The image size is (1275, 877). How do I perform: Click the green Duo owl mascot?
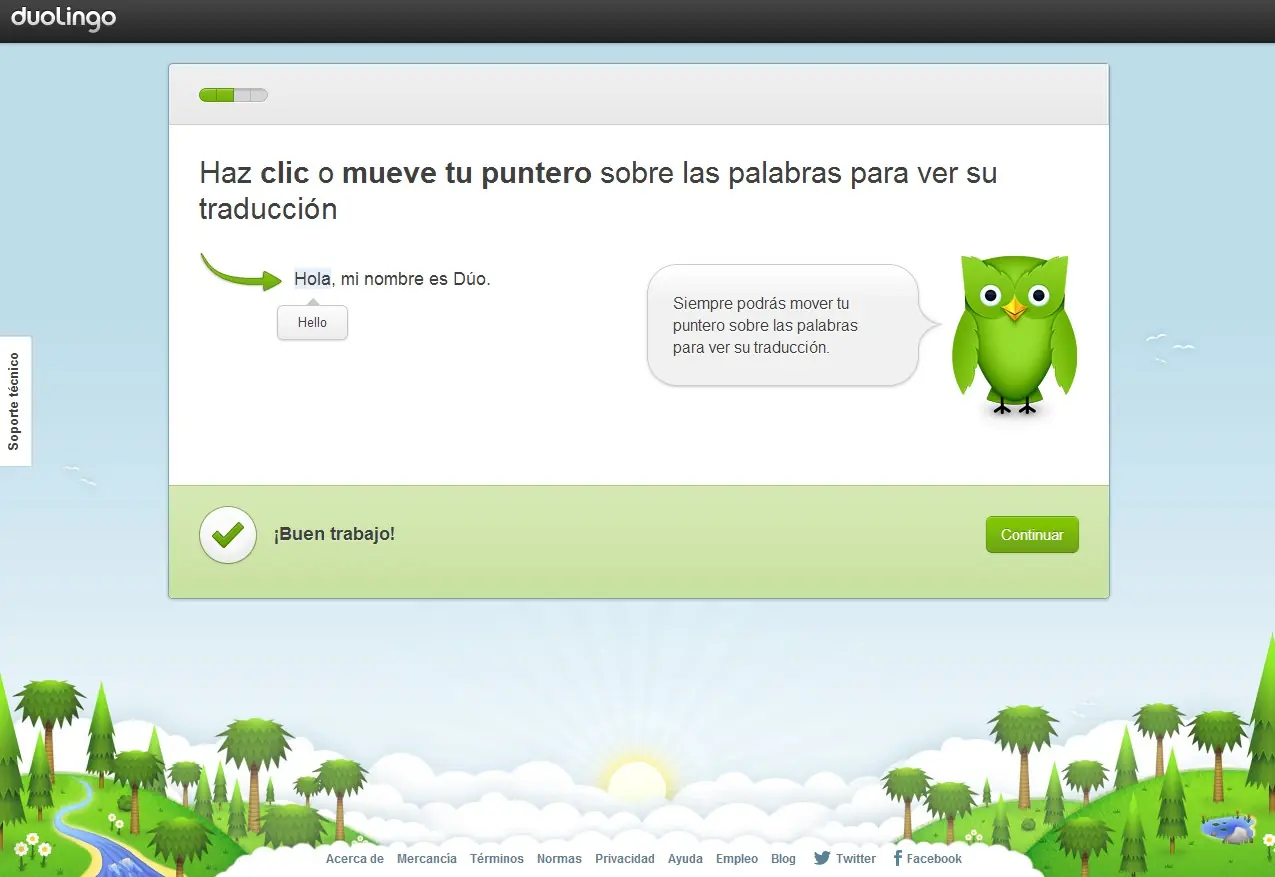(x=1014, y=334)
